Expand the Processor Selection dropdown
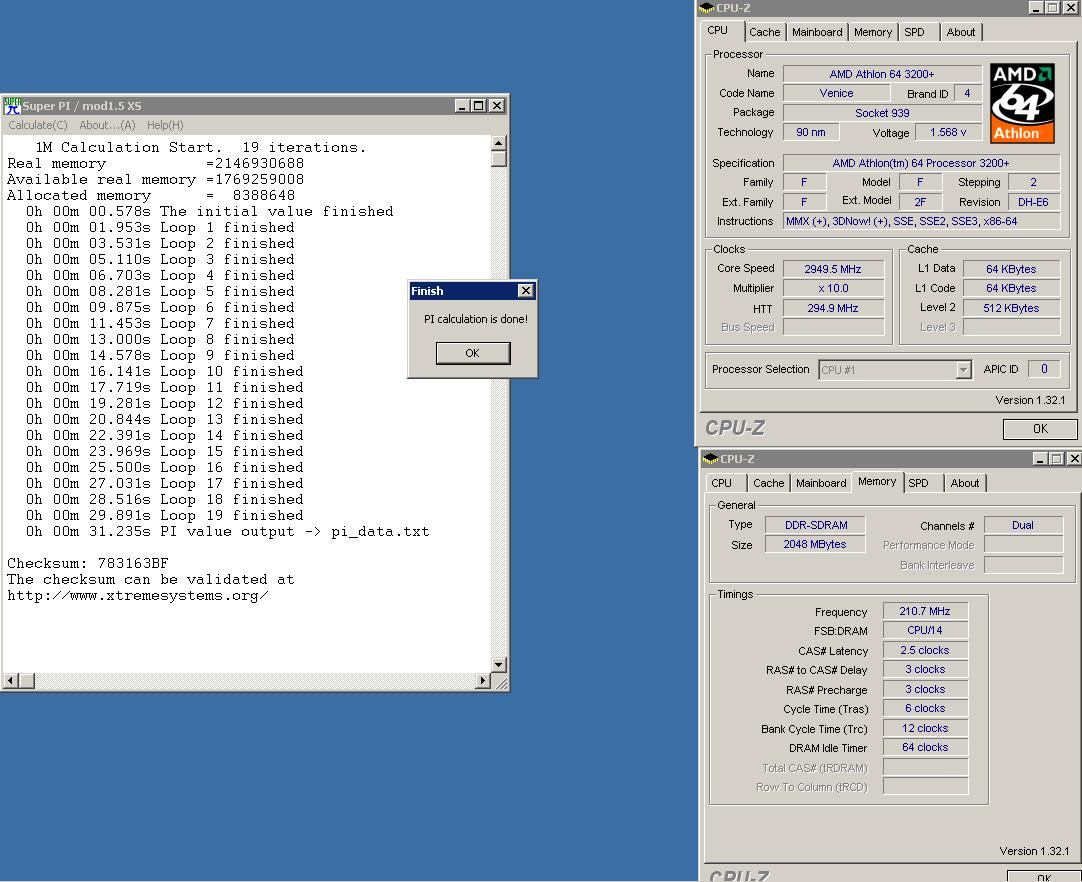 [x=963, y=370]
